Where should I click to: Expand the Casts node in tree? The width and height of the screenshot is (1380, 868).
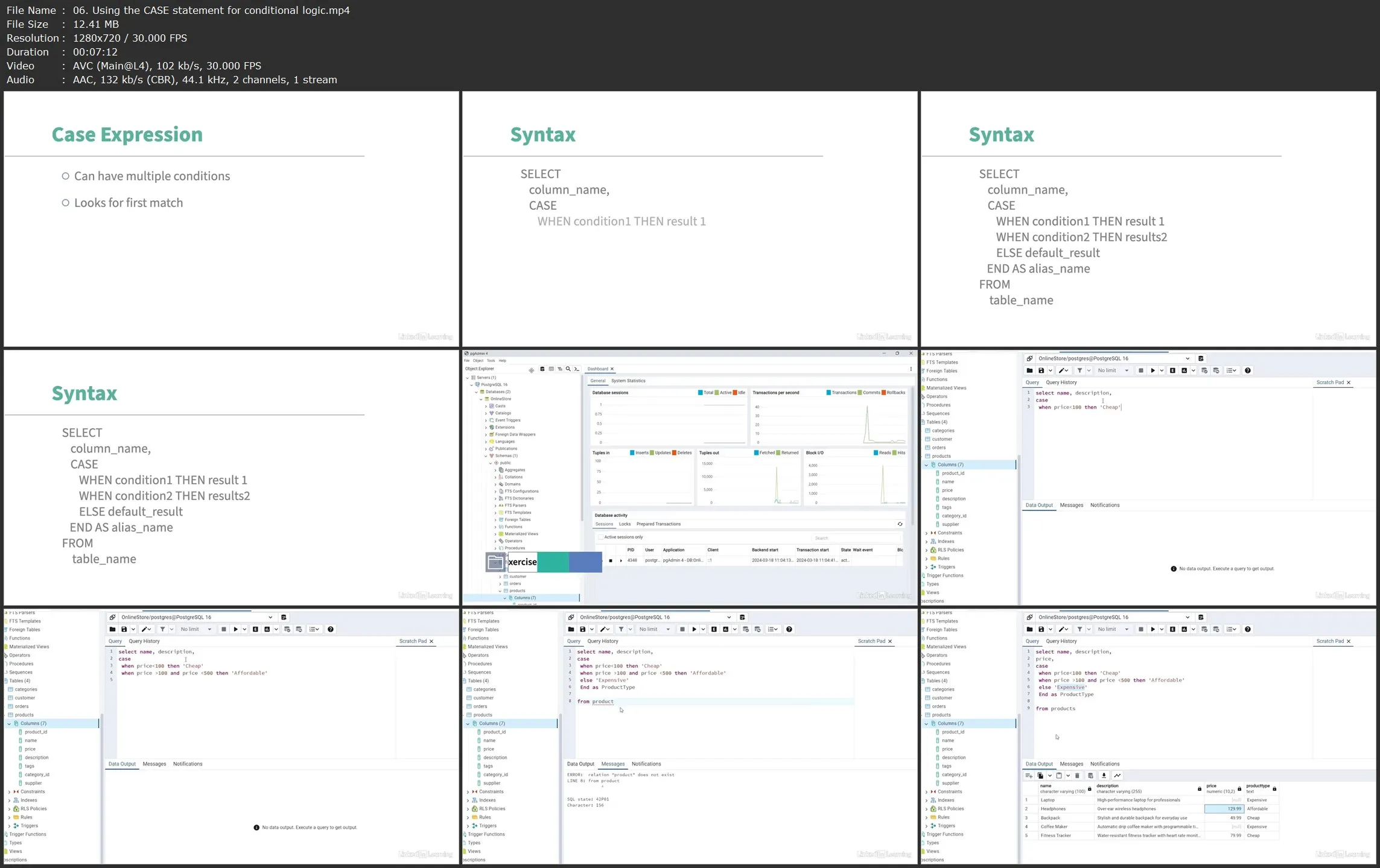[x=486, y=406]
